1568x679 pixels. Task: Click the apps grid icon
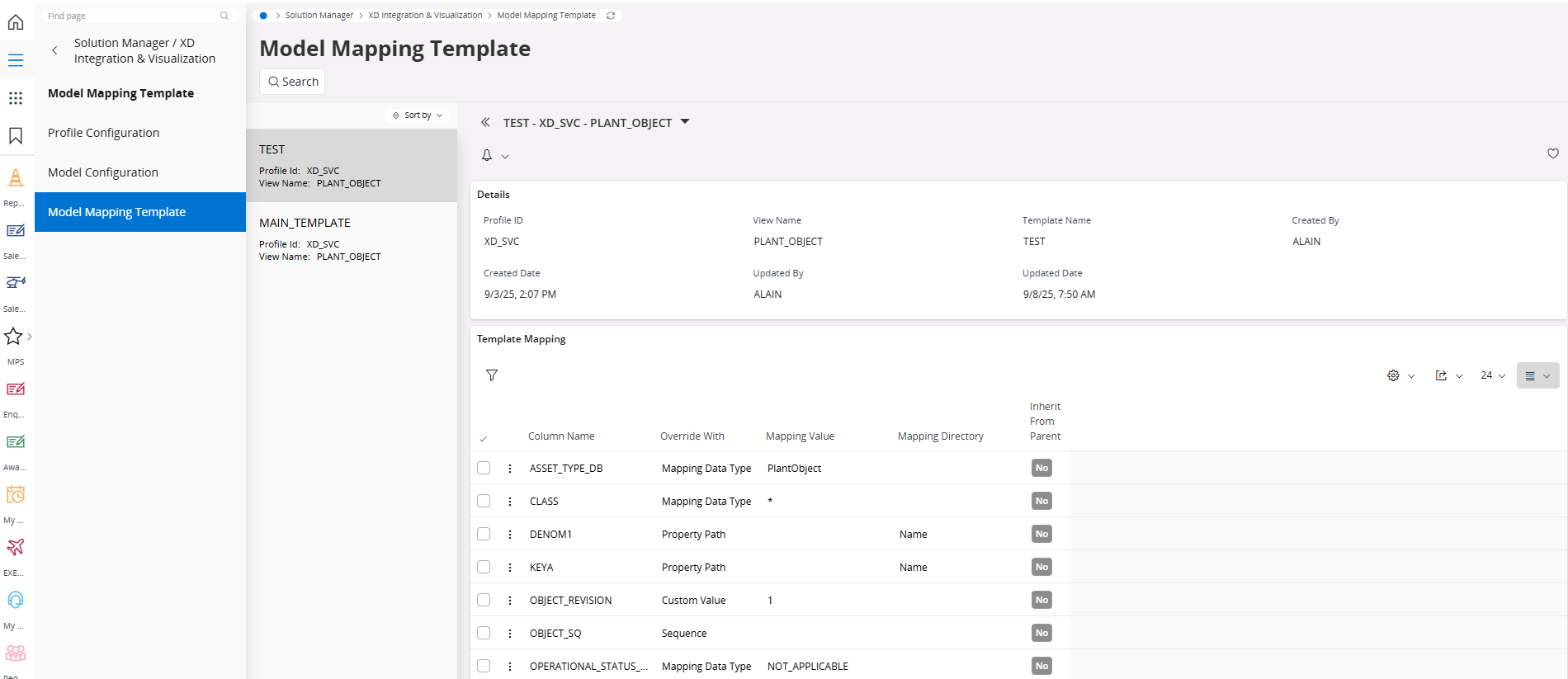tap(16, 98)
